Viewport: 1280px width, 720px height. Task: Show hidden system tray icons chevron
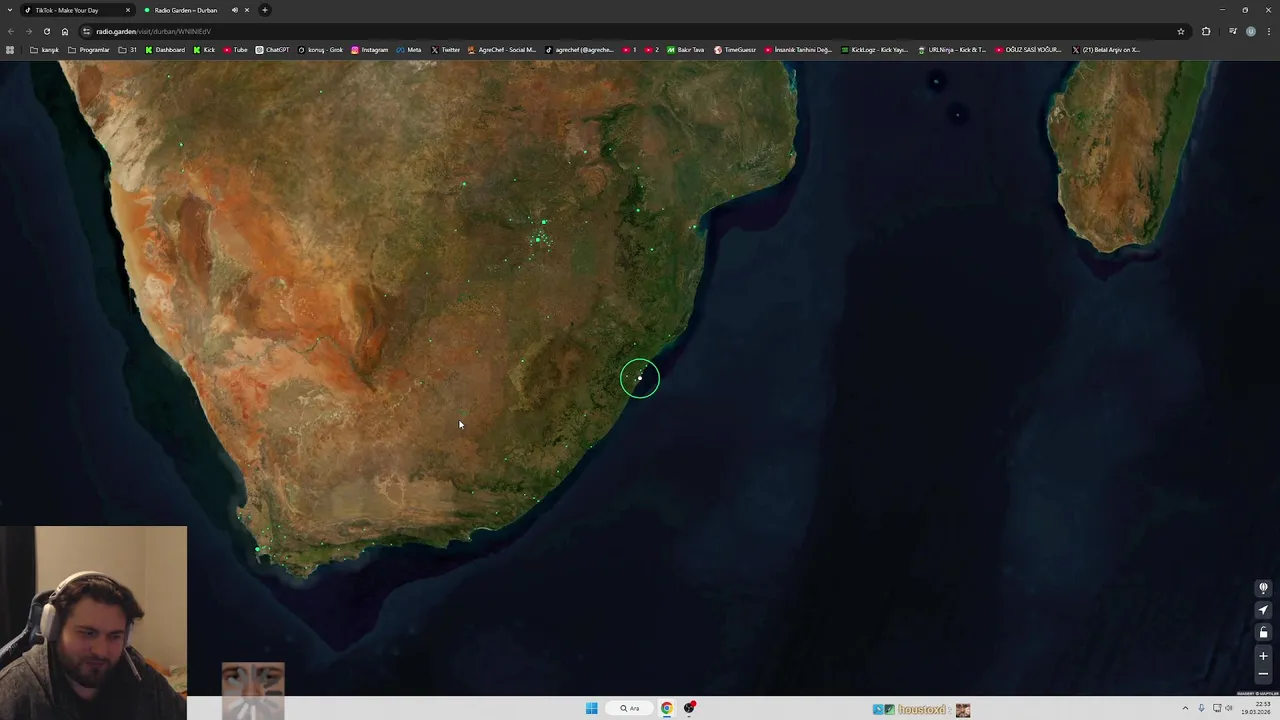coord(1186,708)
